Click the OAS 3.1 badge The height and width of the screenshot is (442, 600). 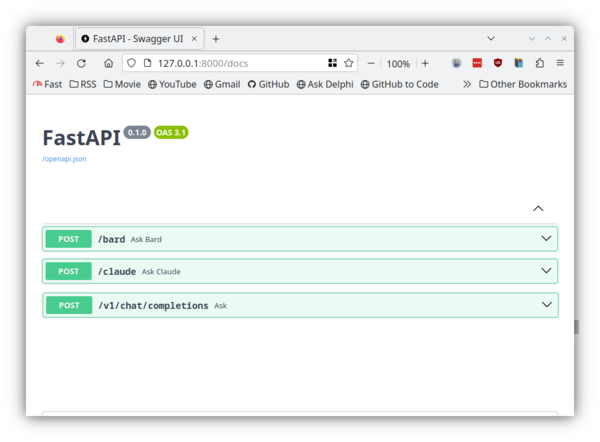(171, 132)
